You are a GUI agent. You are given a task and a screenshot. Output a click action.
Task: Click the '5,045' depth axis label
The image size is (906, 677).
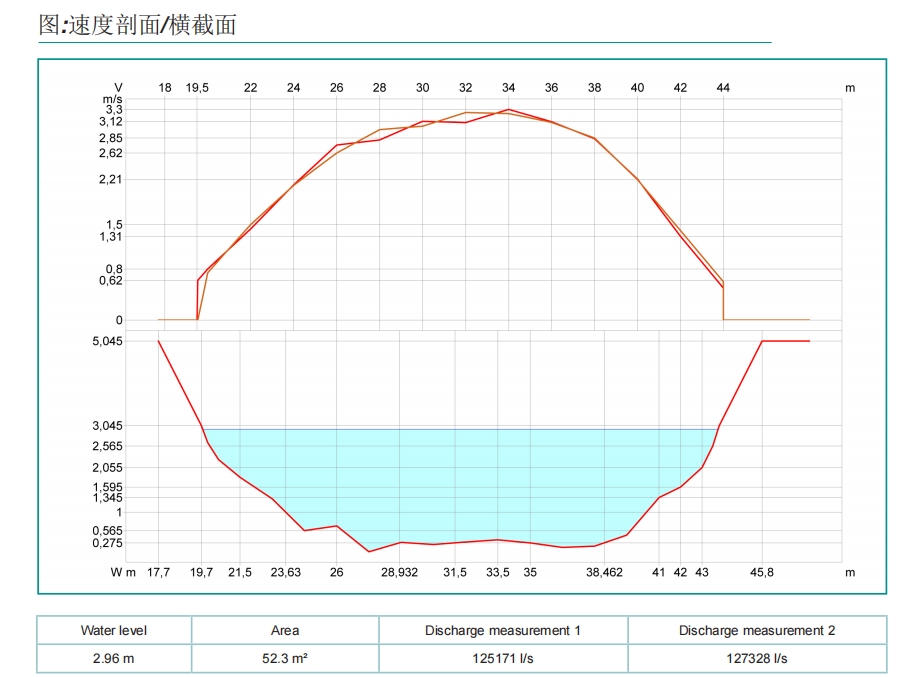107,341
